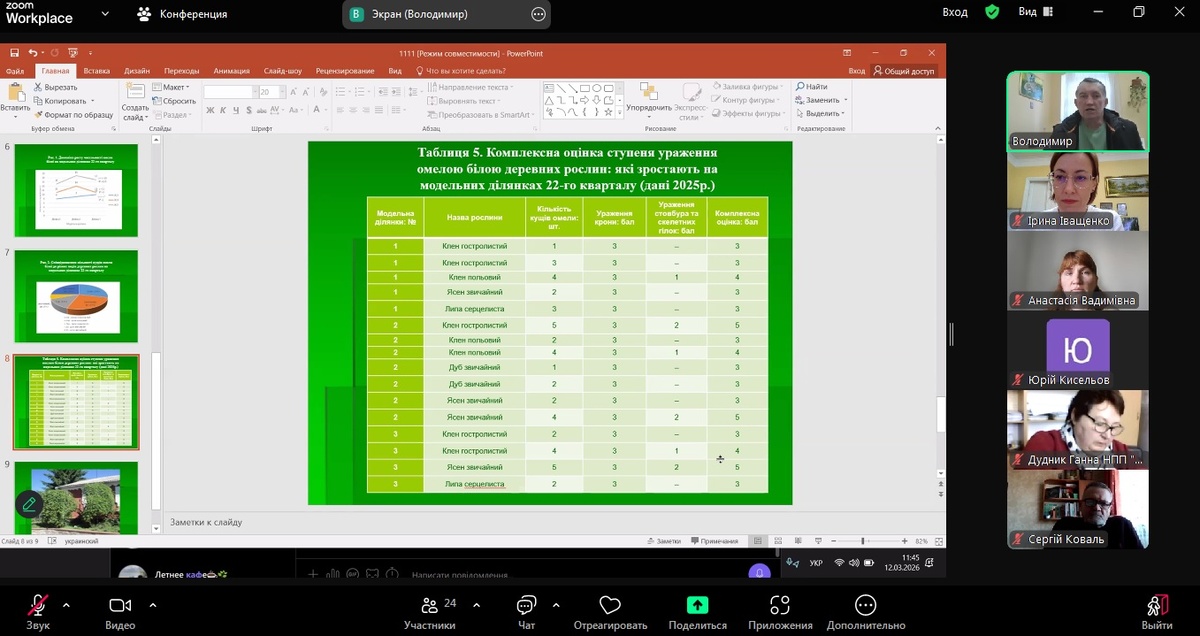Select Ірина Іващенко participant video tile

click(x=1078, y=191)
